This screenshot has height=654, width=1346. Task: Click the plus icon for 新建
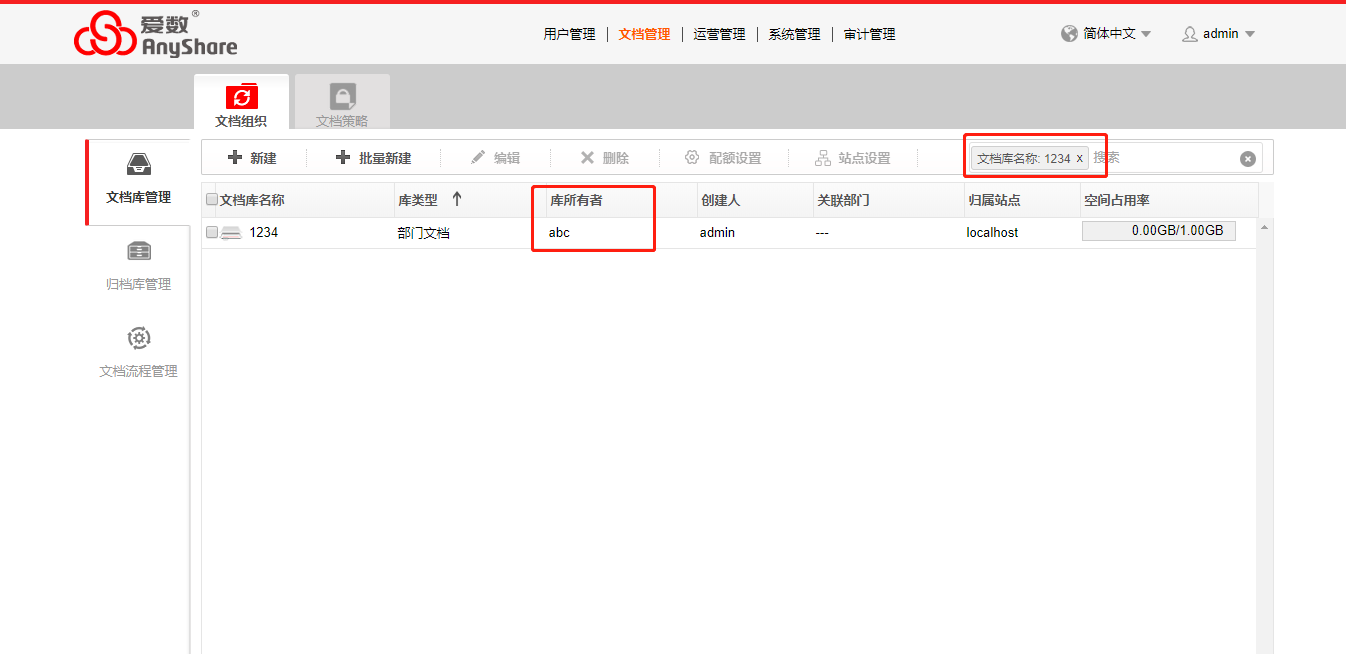click(x=235, y=158)
